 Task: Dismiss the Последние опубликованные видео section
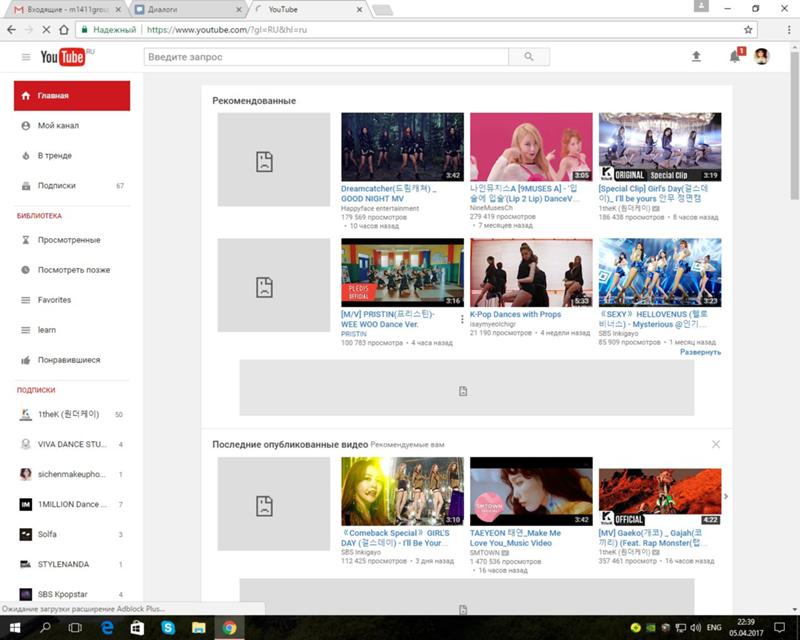click(x=715, y=444)
